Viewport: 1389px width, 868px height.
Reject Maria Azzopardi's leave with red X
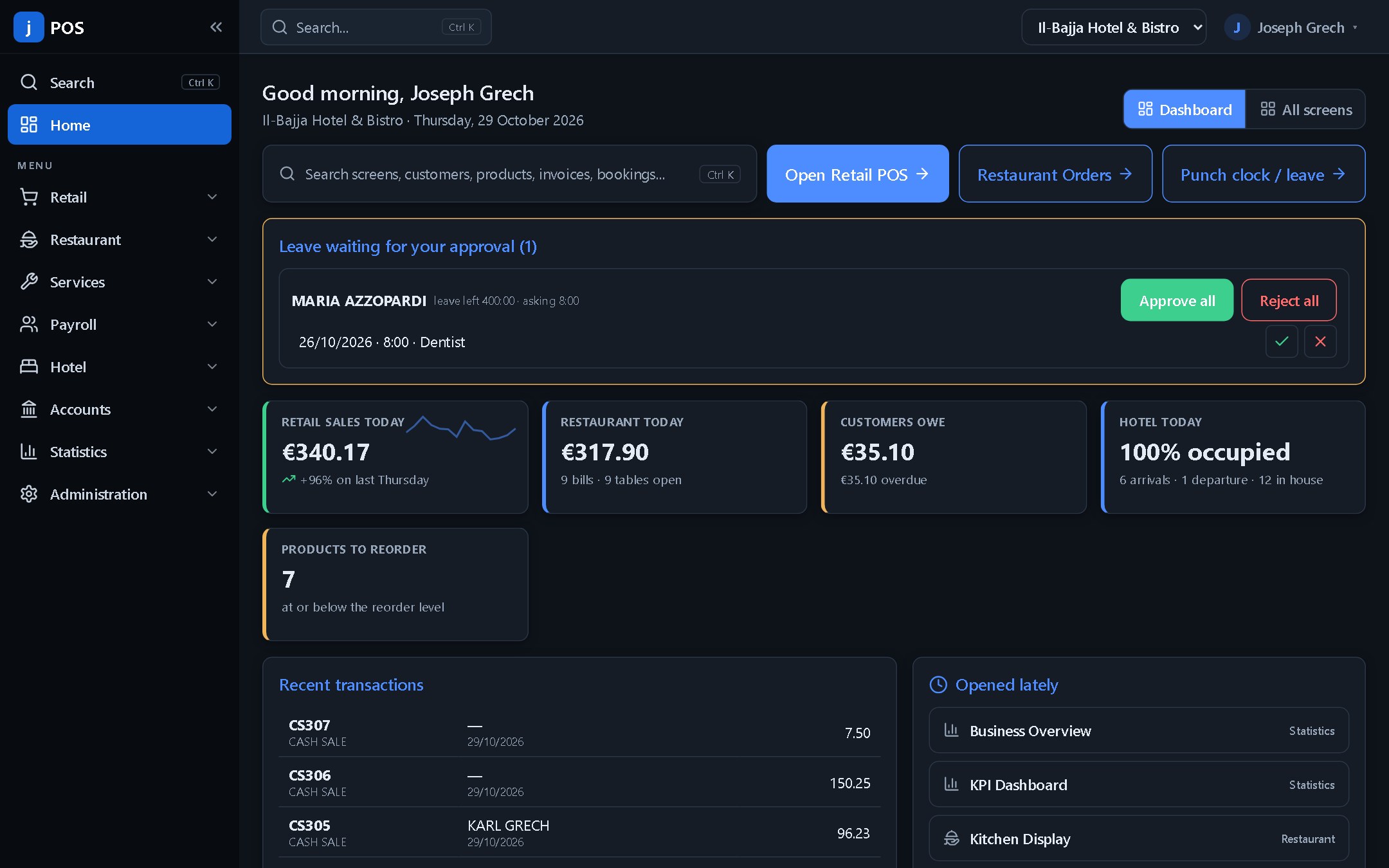coord(1320,341)
